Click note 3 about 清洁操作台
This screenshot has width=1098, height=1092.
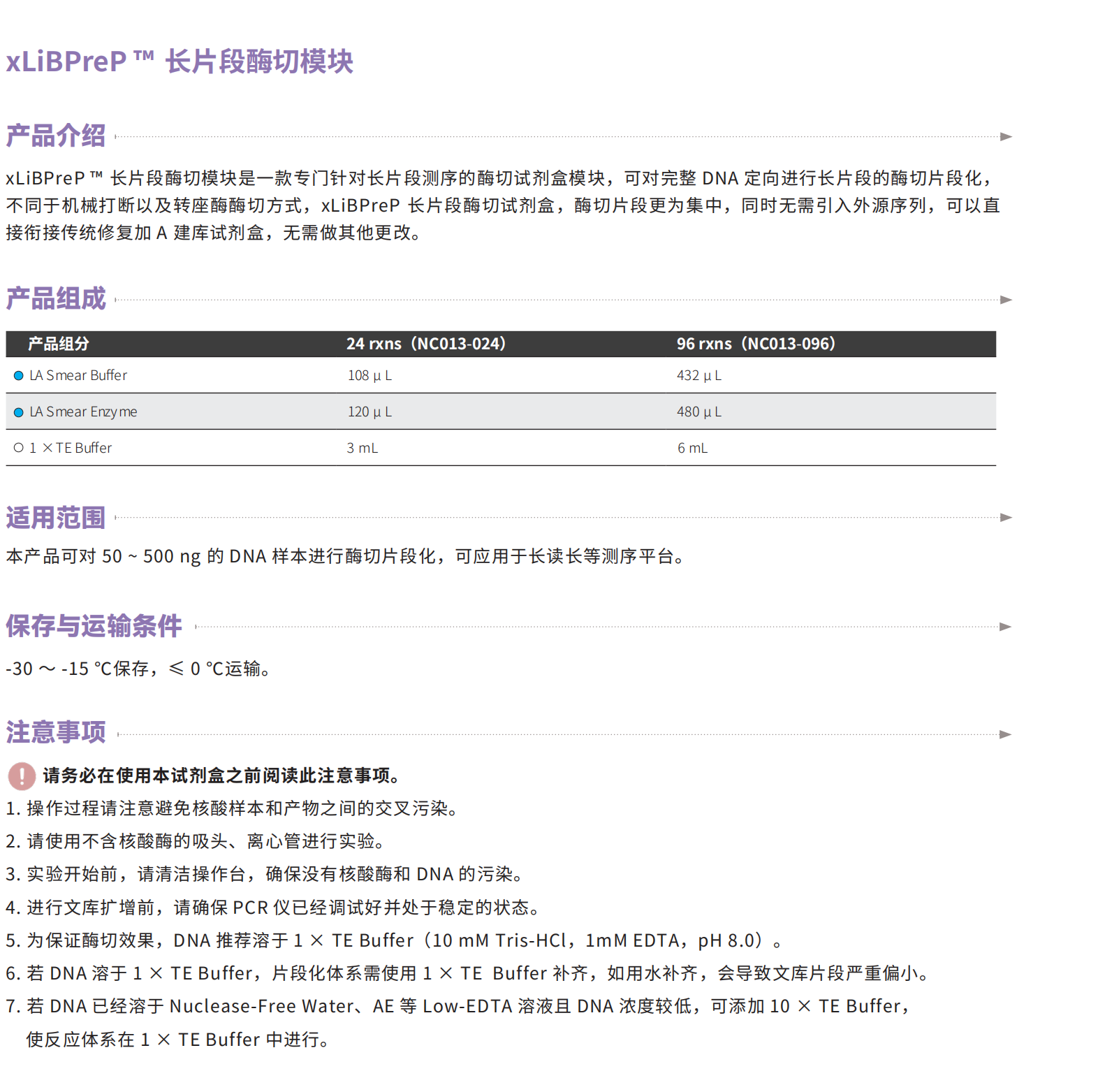(x=265, y=874)
